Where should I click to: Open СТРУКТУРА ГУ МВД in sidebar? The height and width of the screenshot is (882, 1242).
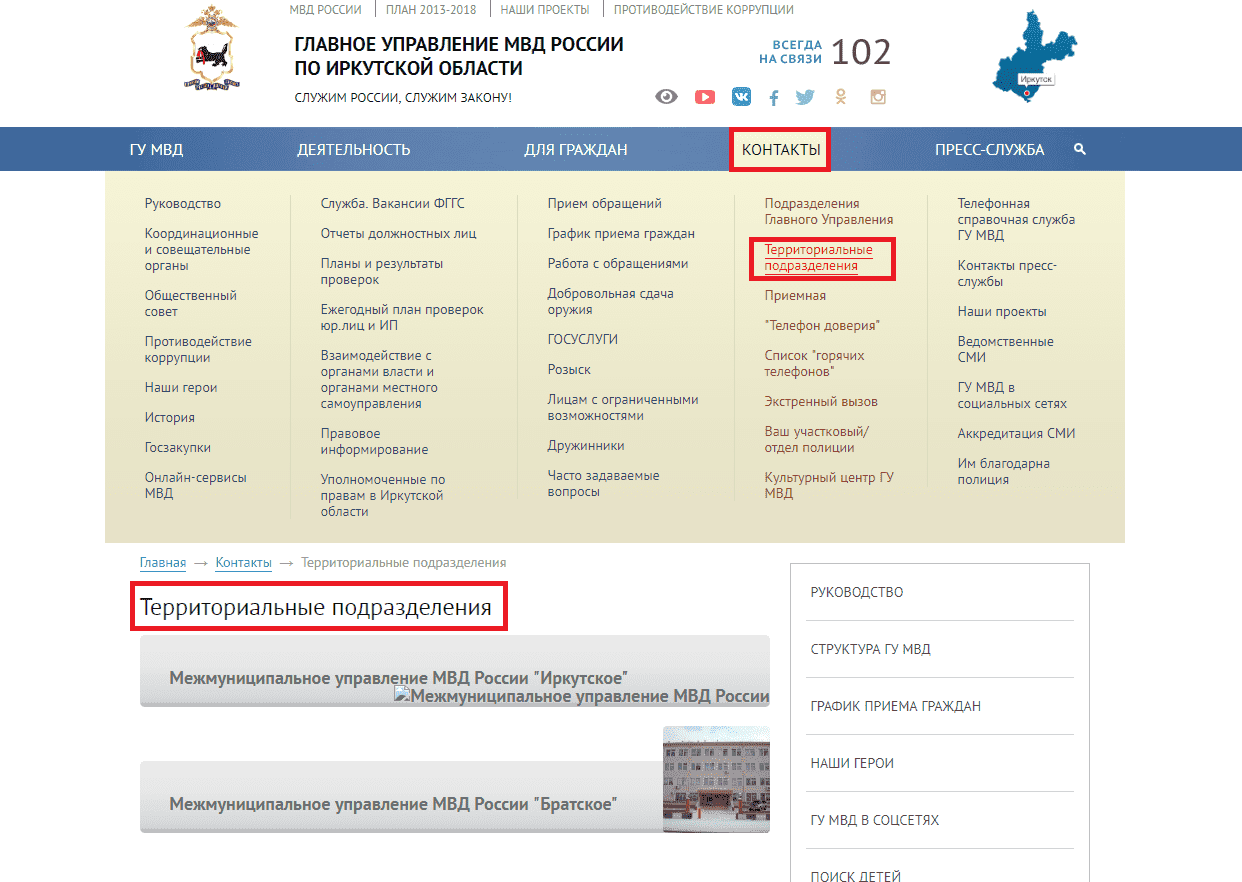point(870,649)
